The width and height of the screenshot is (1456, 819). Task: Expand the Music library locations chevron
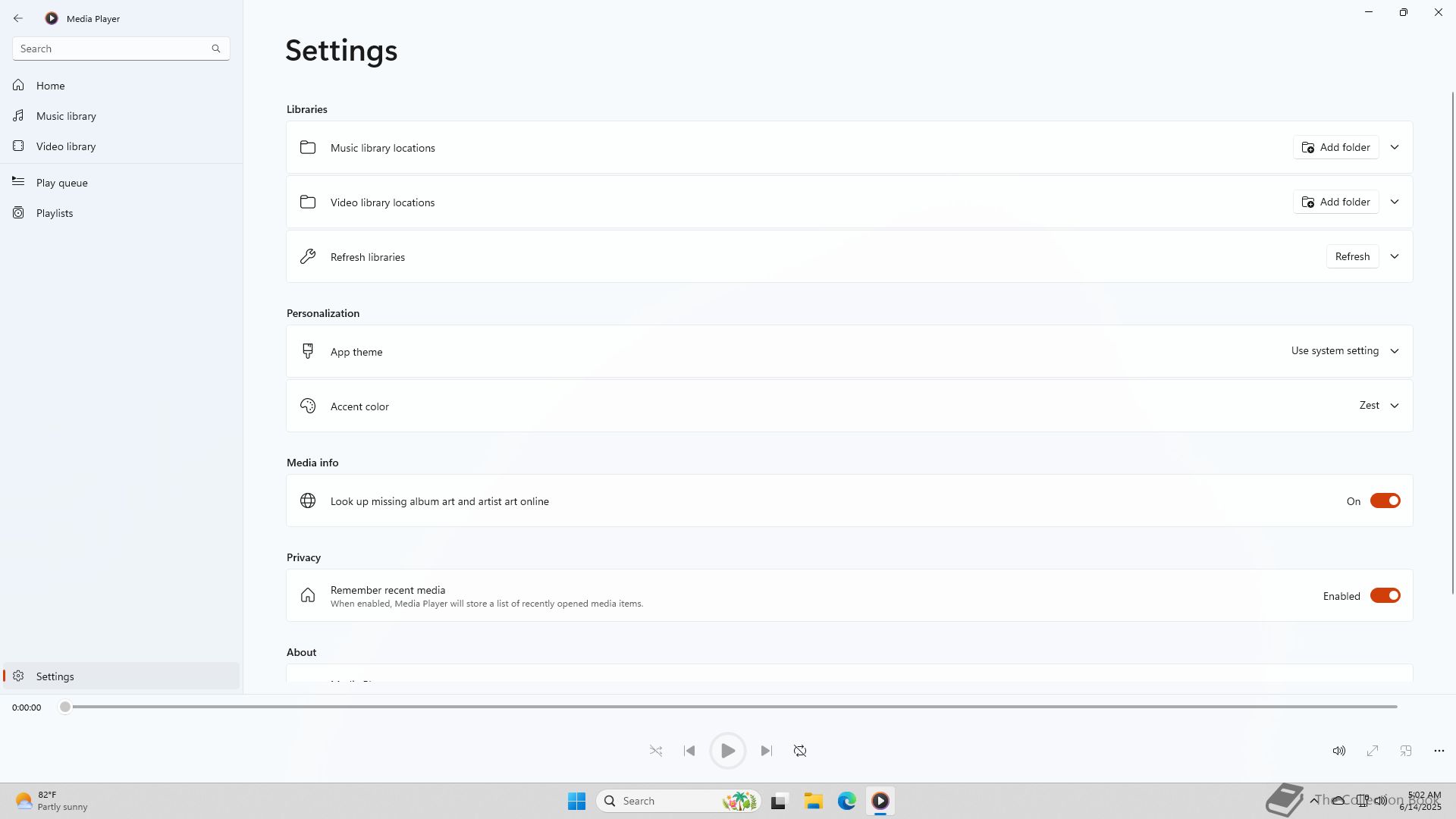[1395, 147]
